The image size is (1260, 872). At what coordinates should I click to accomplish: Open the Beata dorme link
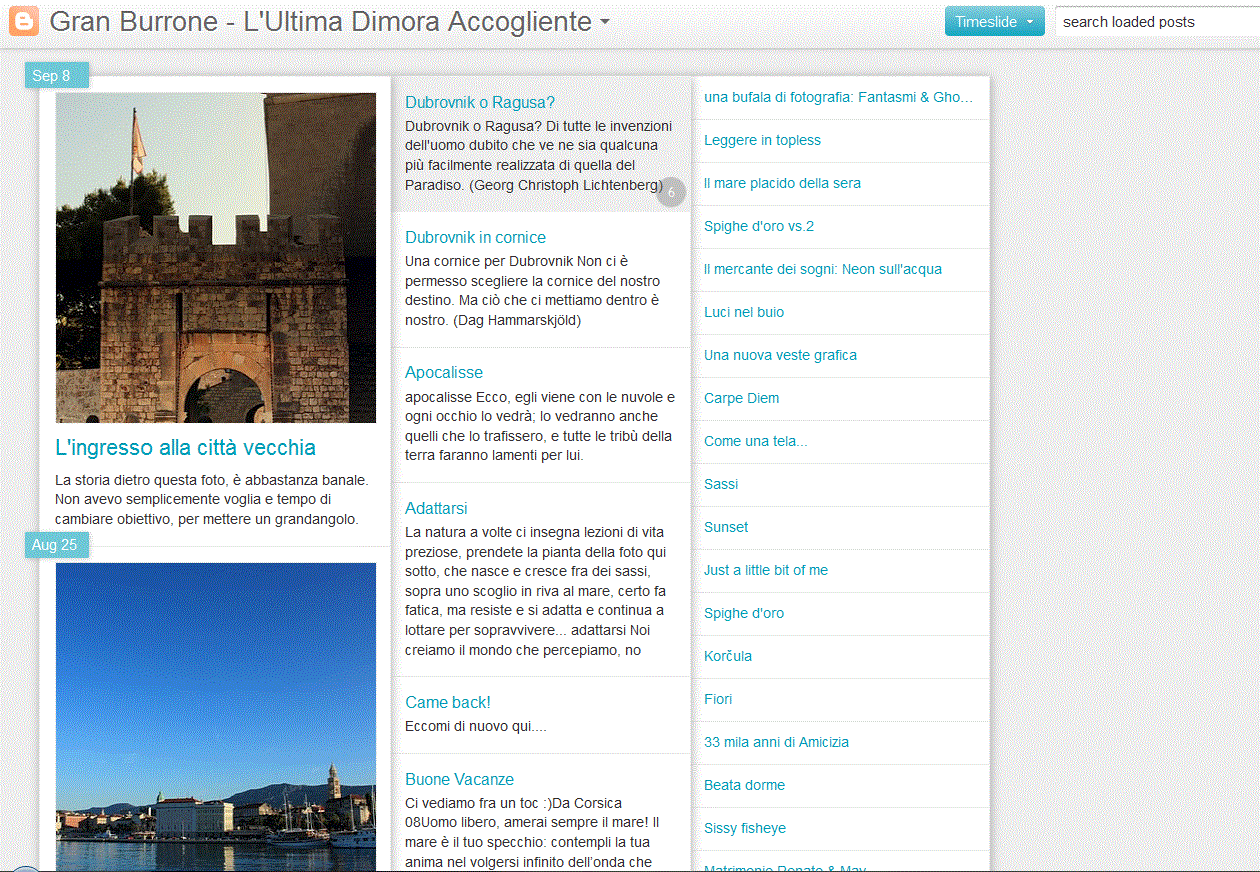pyautogui.click(x=744, y=785)
